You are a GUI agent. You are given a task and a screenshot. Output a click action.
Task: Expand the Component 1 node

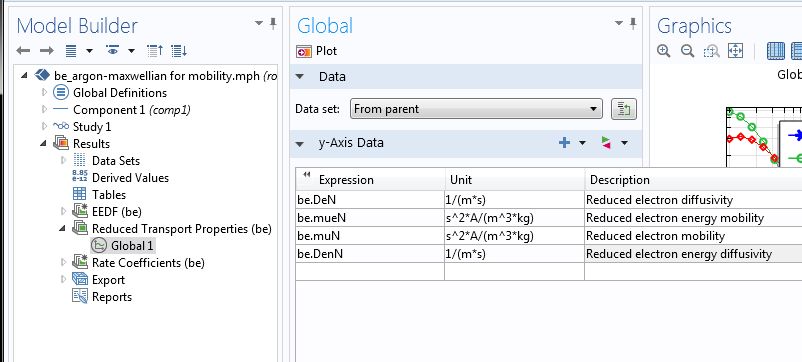point(44,109)
